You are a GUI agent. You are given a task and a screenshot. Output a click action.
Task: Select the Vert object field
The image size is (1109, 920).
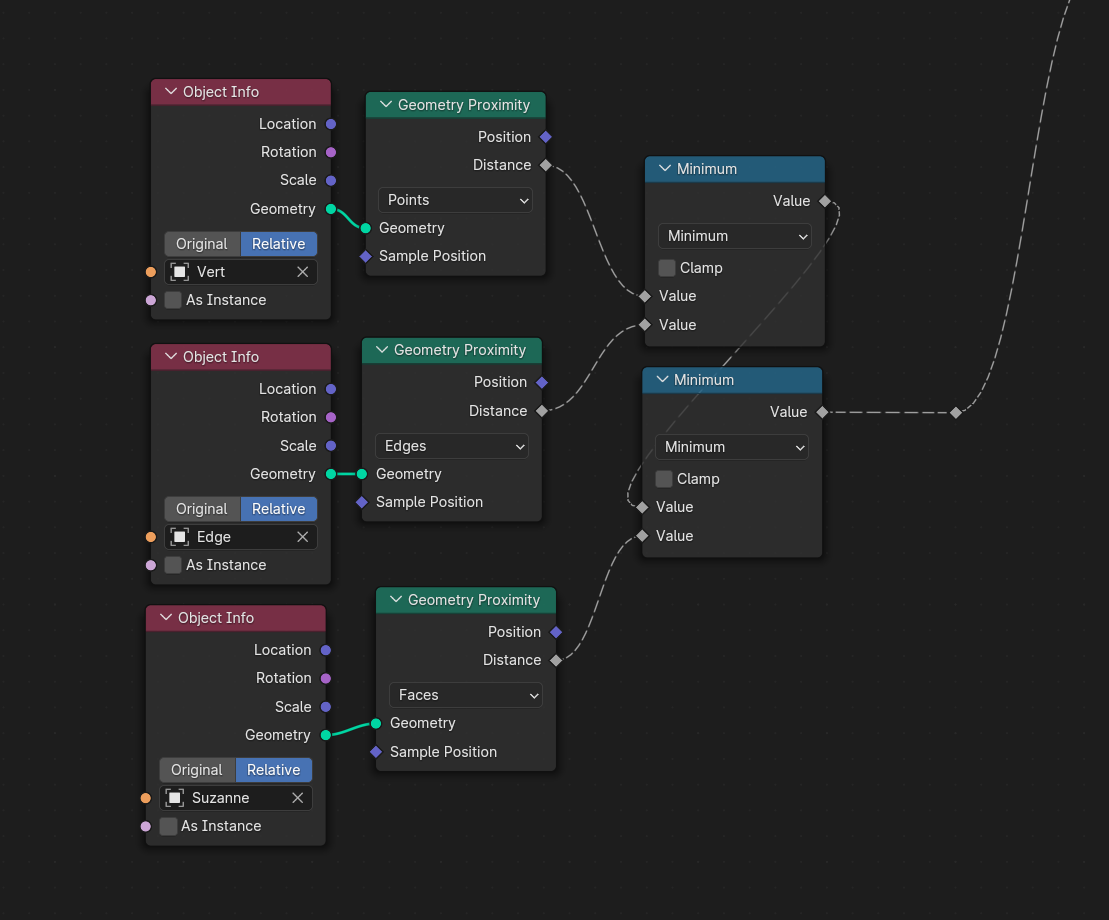(x=240, y=272)
